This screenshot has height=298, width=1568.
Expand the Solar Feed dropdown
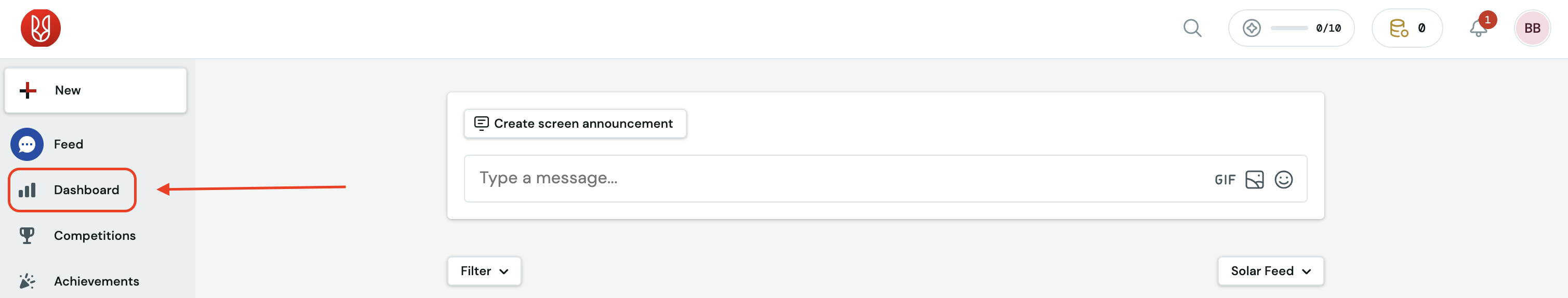[1270, 270]
